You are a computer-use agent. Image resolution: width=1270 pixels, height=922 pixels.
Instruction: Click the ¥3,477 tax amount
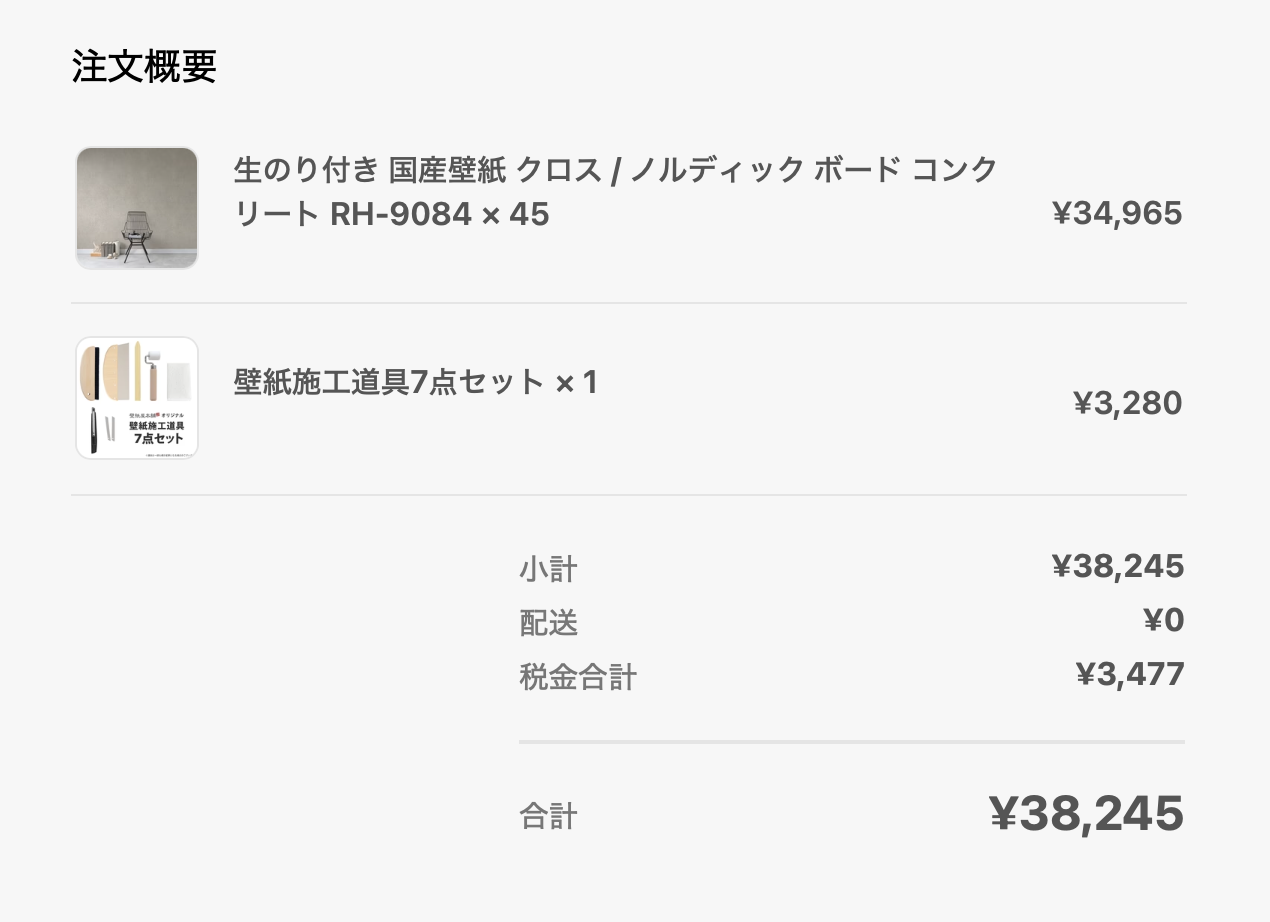pos(1130,675)
